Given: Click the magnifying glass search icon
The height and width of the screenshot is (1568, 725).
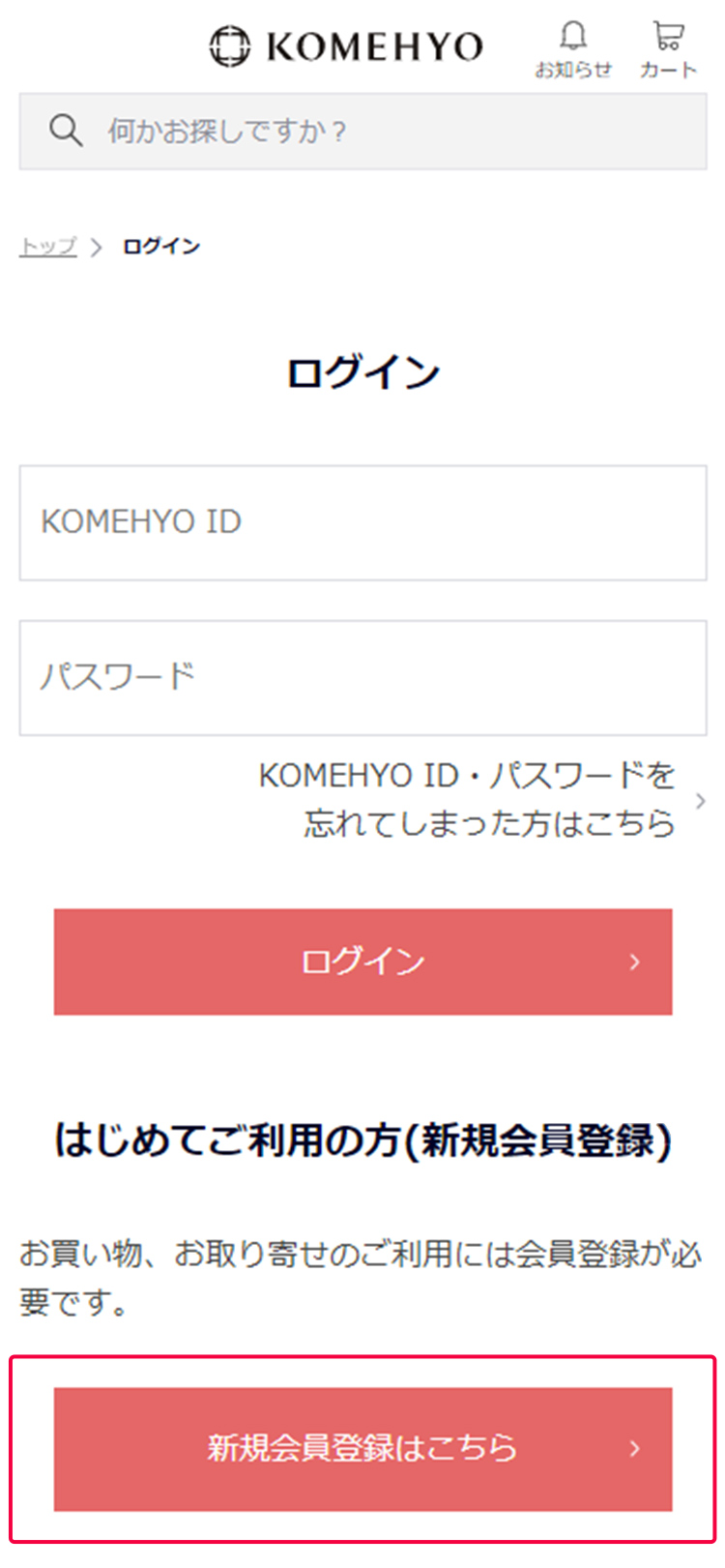Looking at the screenshot, I should tap(65, 129).
